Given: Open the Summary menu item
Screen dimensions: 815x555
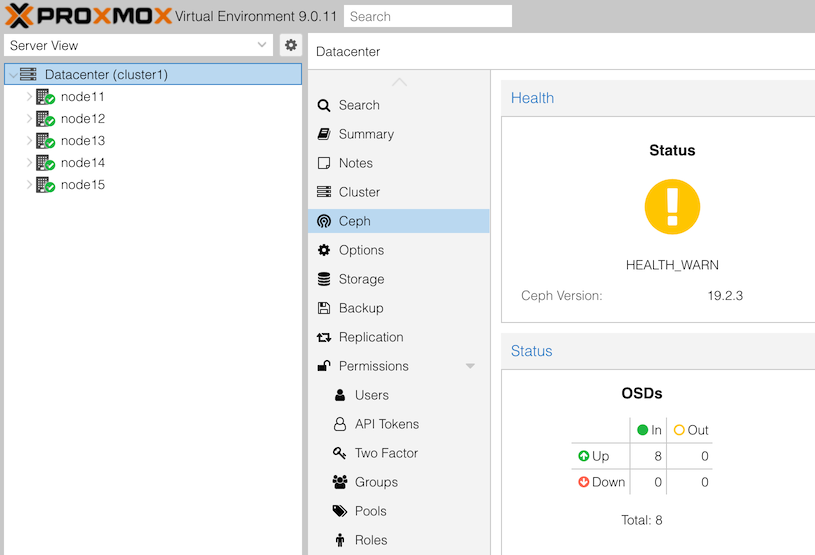Looking at the screenshot, I should click(x=366, y=134).
